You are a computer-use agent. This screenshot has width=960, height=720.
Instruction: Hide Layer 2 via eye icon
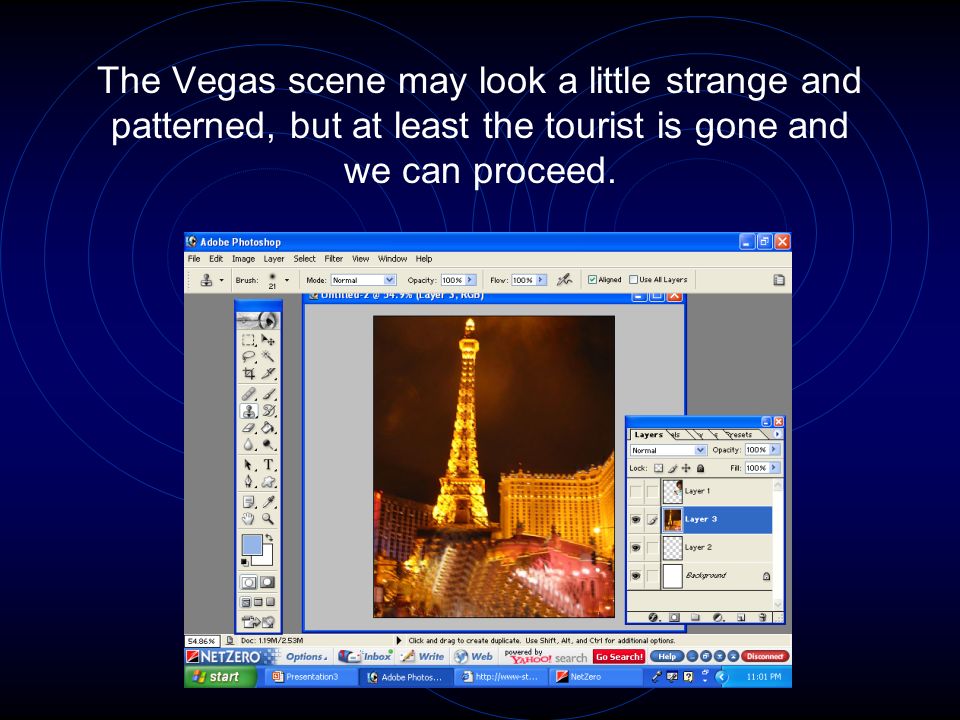coord(636,547)
